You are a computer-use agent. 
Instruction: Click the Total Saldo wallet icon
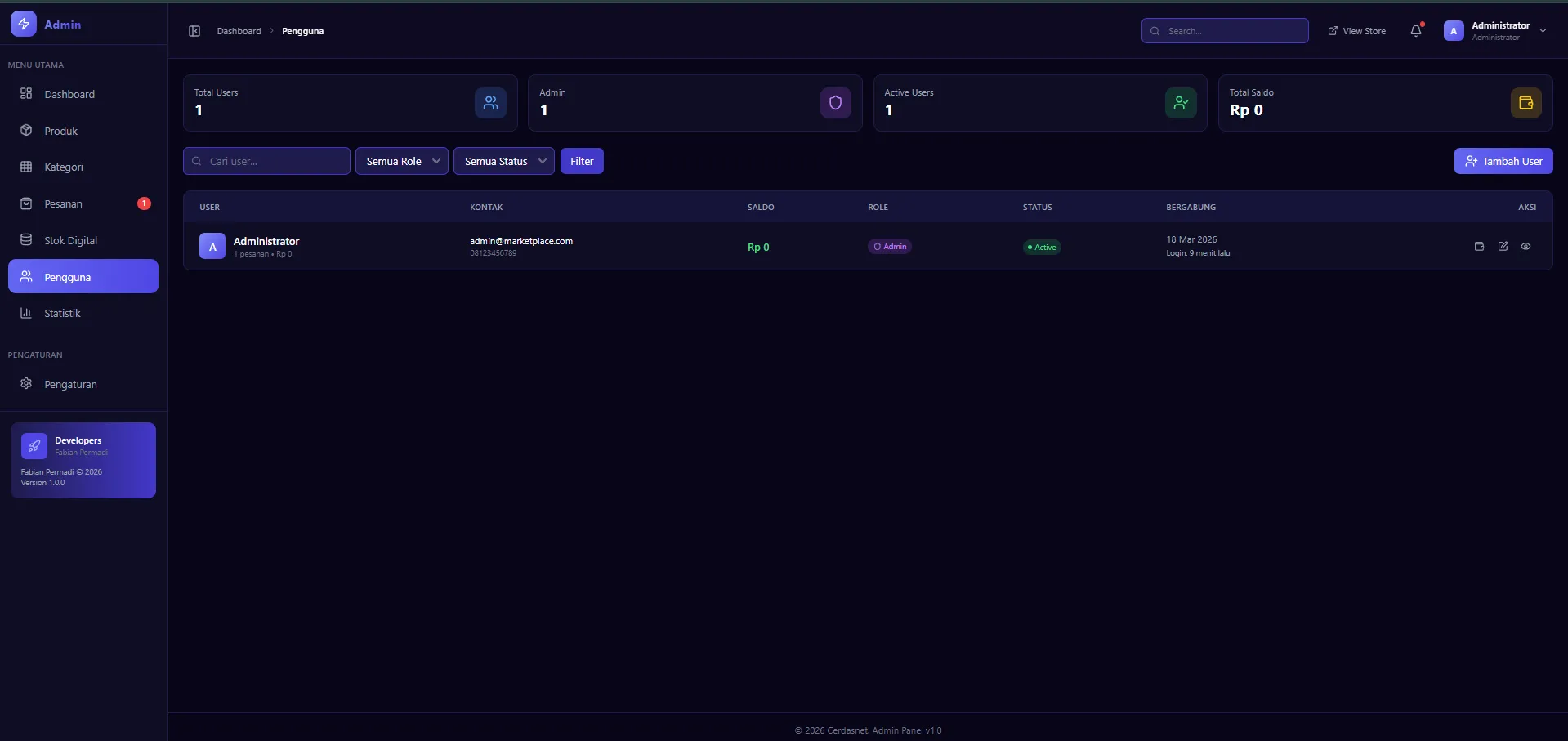coord(1526,103)
